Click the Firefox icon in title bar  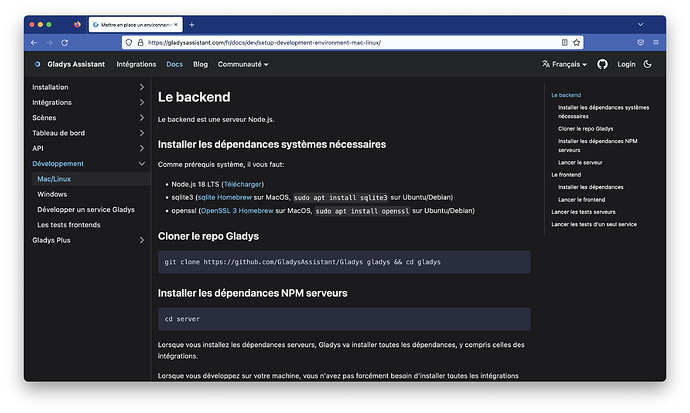pyautogui.click(x=77, y=25)
